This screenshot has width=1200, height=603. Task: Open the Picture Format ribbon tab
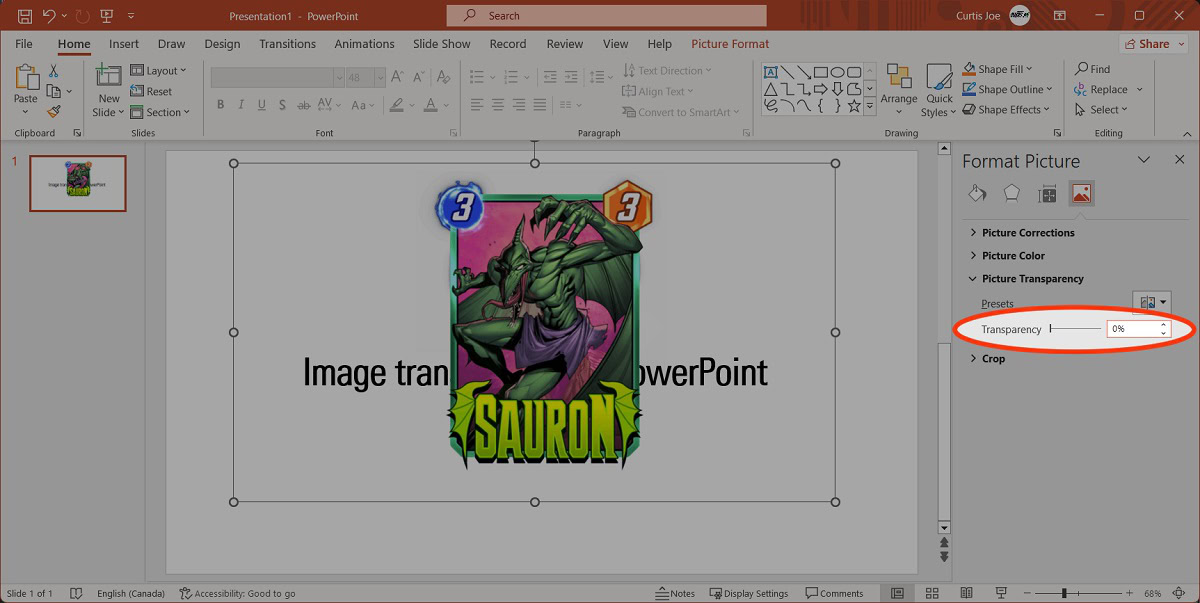[x=730, y=44]
